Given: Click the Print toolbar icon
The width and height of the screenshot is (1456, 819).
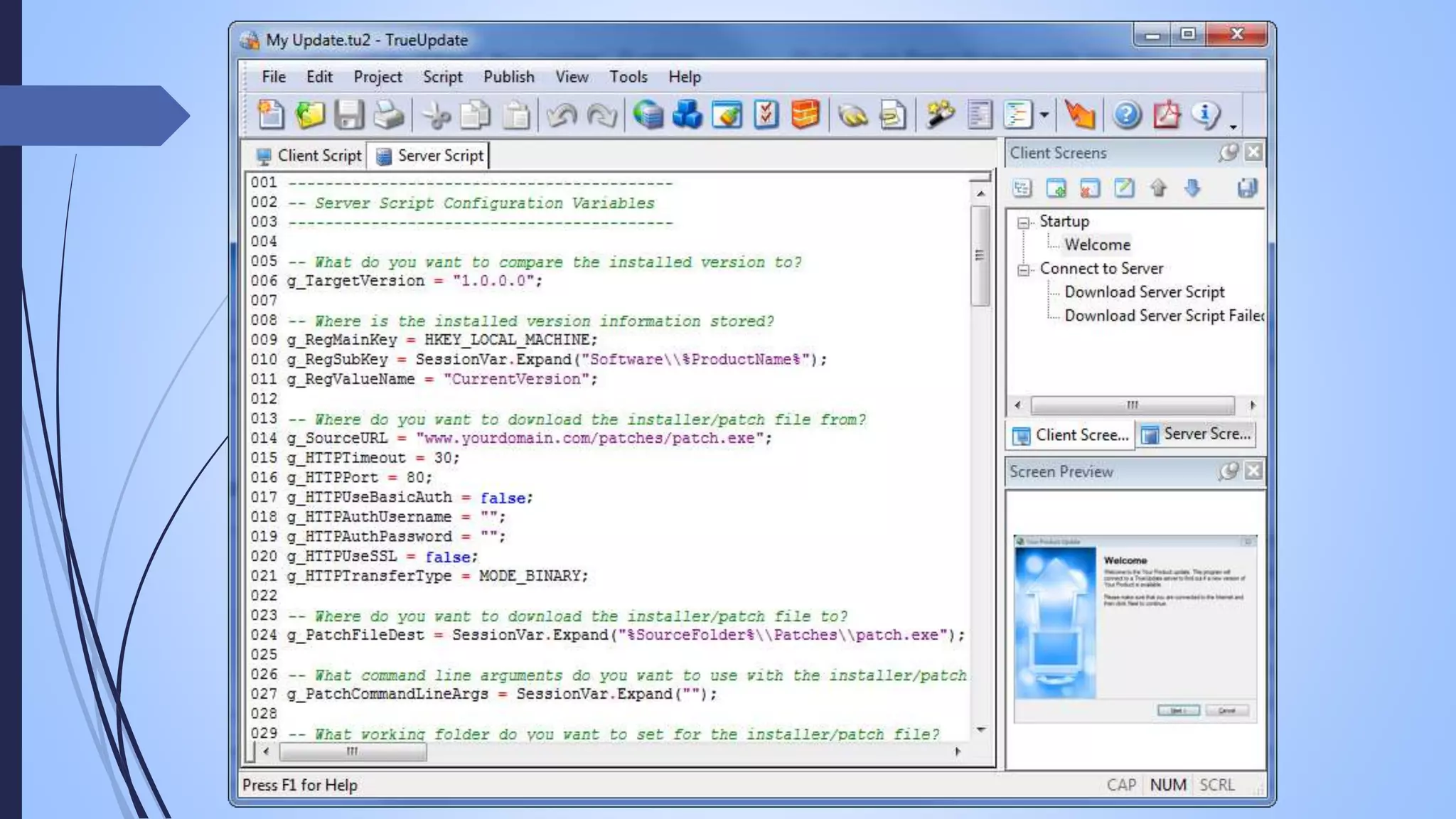Looking at the screenshot, I should click(x=388, y=114).
